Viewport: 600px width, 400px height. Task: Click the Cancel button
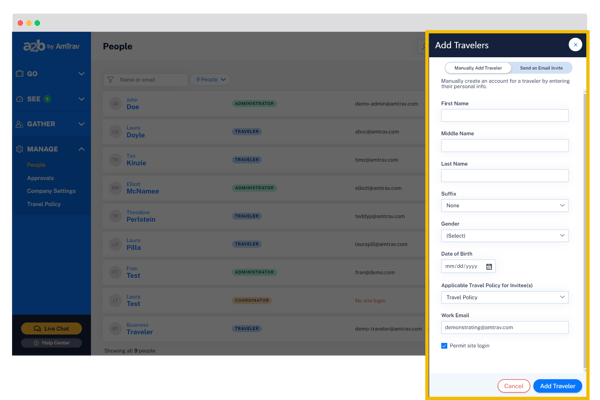click(513, 386)
